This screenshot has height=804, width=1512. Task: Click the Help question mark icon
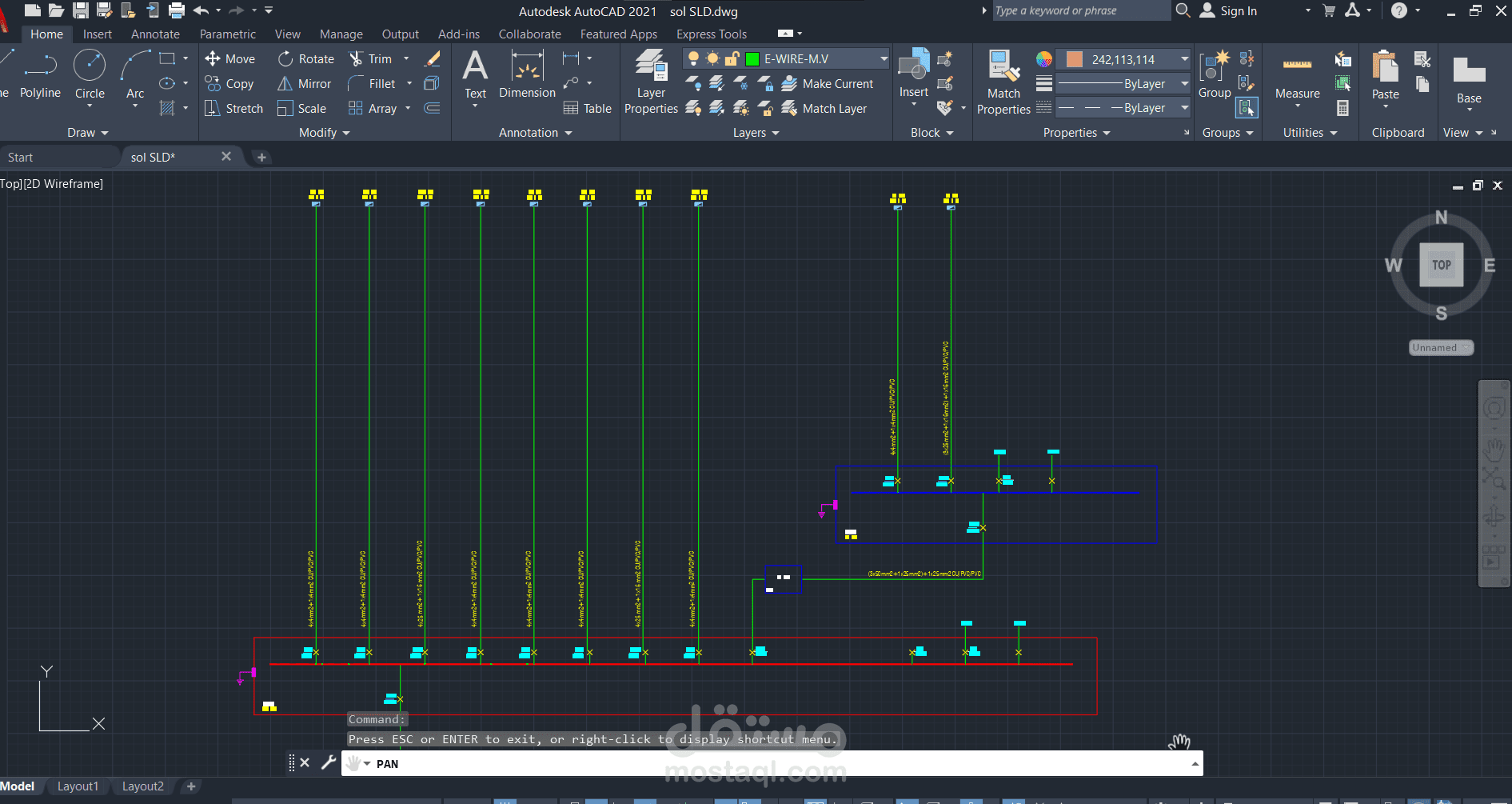tap(1398, 10)
